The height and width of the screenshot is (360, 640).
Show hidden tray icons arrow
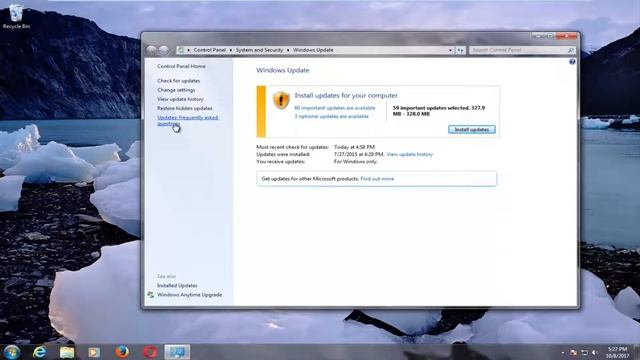[x=563, y=353]
